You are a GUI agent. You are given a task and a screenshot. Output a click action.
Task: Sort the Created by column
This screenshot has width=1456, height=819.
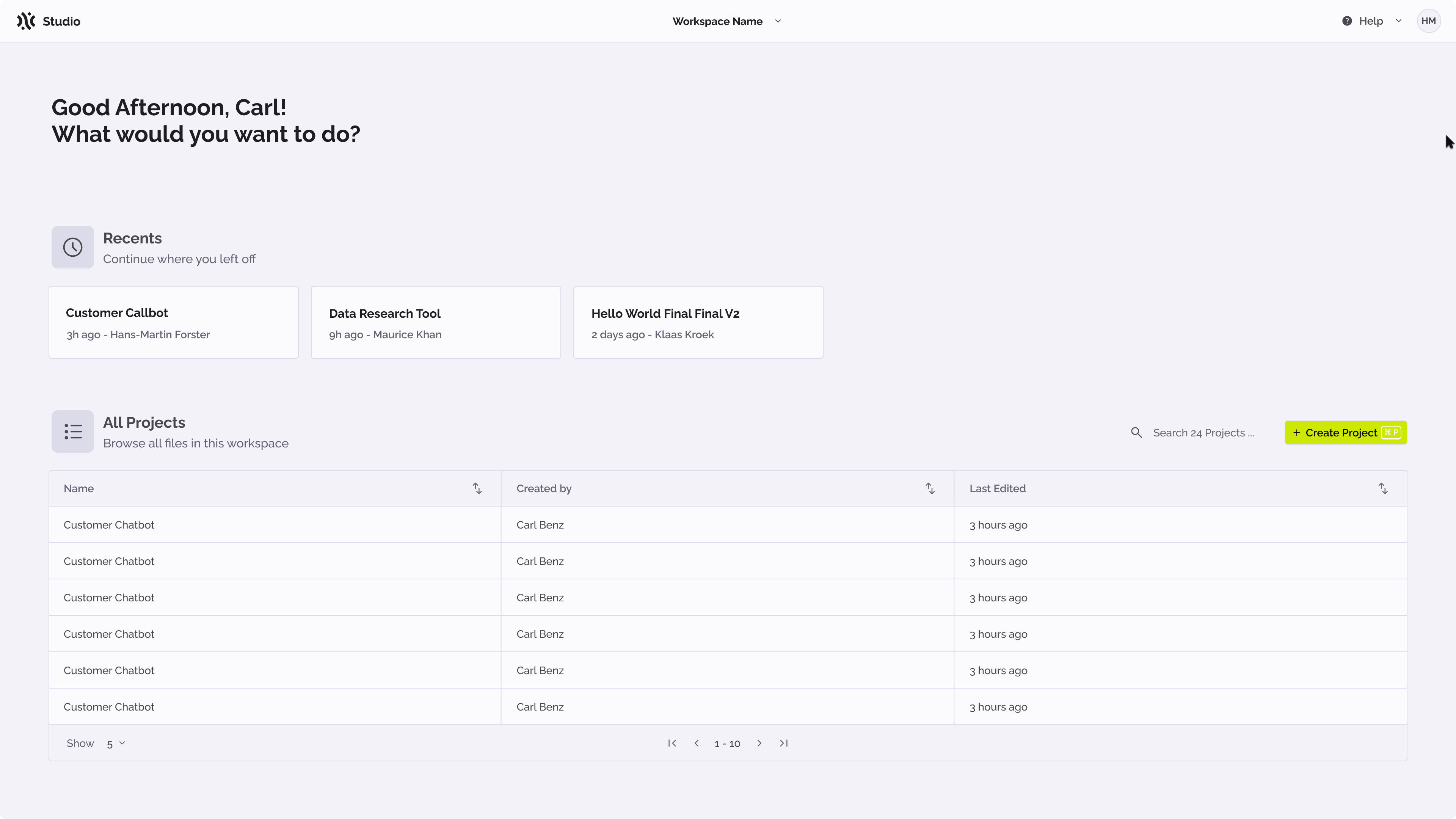(930, 488)
